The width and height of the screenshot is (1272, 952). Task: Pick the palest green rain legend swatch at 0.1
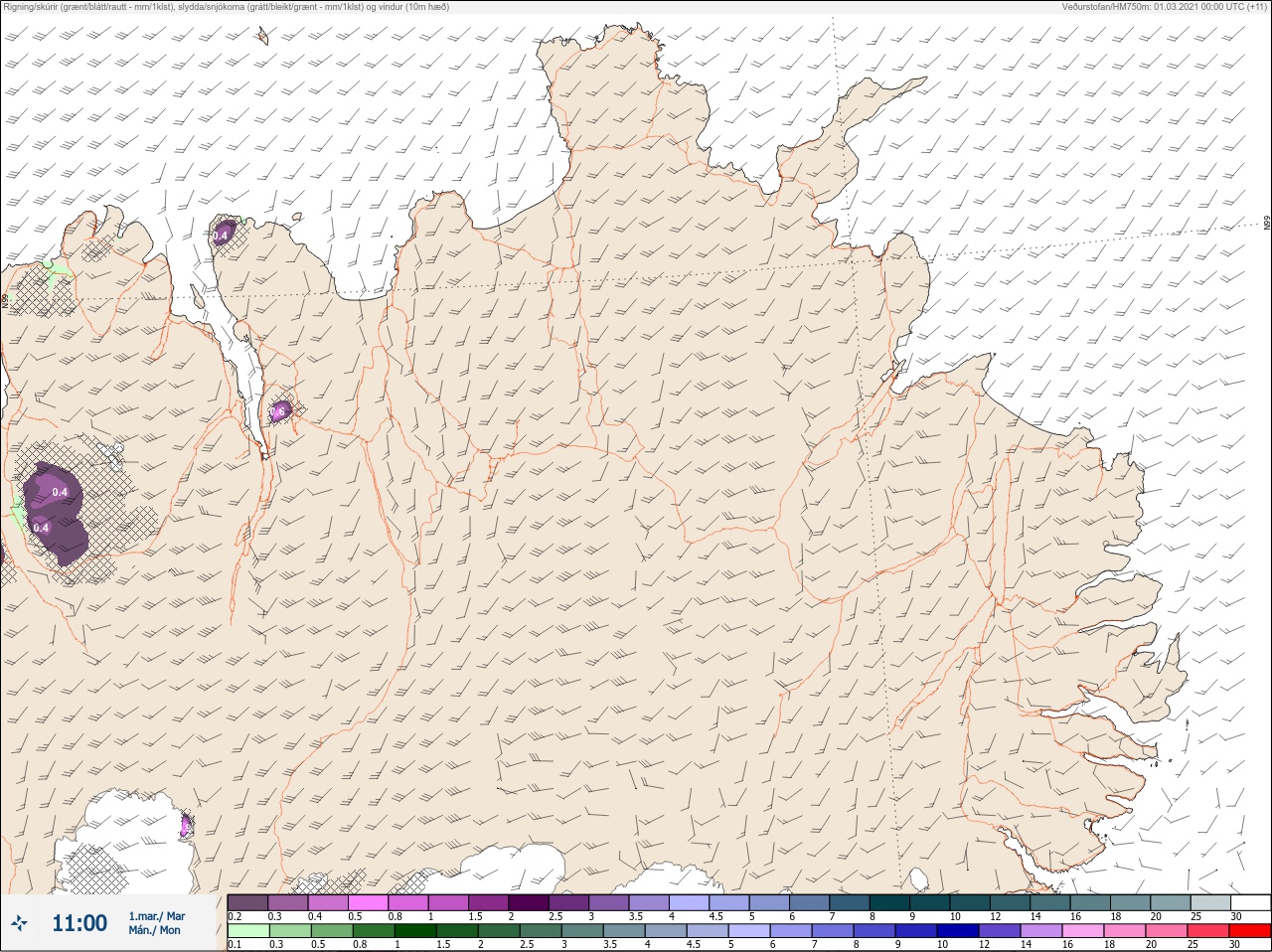coord(247,932)
